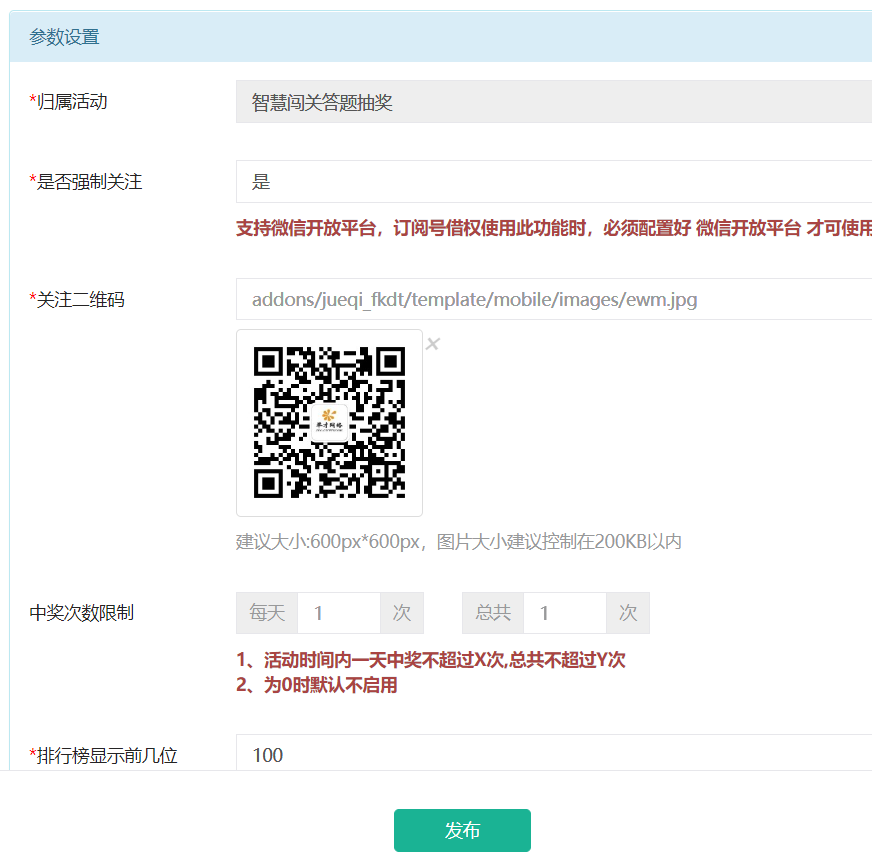Click the 总共 total win limit input
The image size is (872, 860).
[x=564, y=613]
